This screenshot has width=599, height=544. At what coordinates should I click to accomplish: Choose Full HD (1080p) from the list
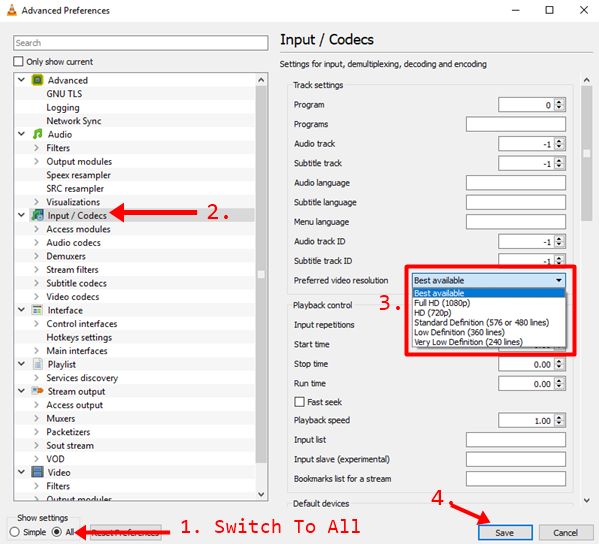(x=489, y=303)
